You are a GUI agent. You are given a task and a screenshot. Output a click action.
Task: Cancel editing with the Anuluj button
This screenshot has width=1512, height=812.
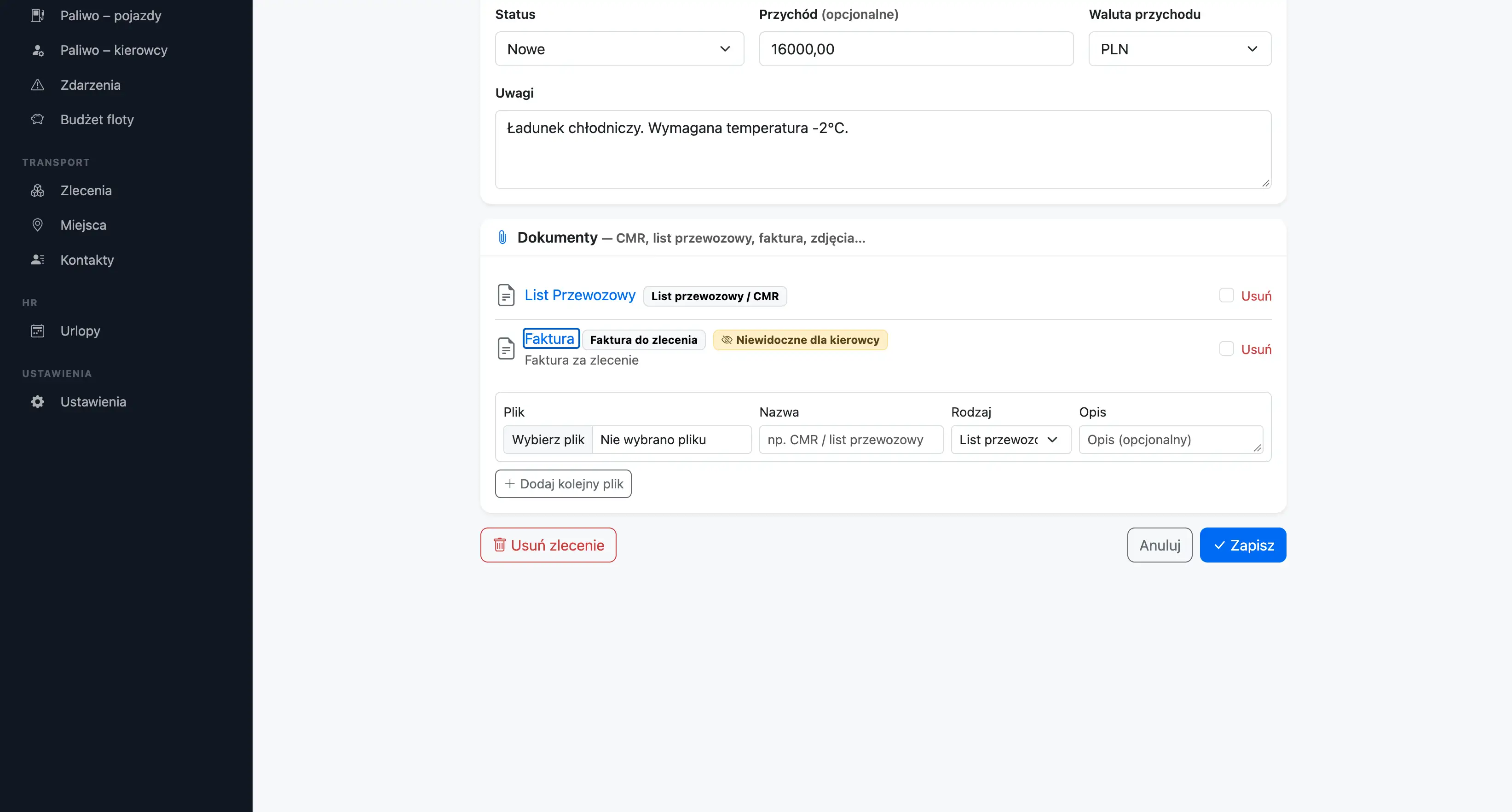[1159, 545]
